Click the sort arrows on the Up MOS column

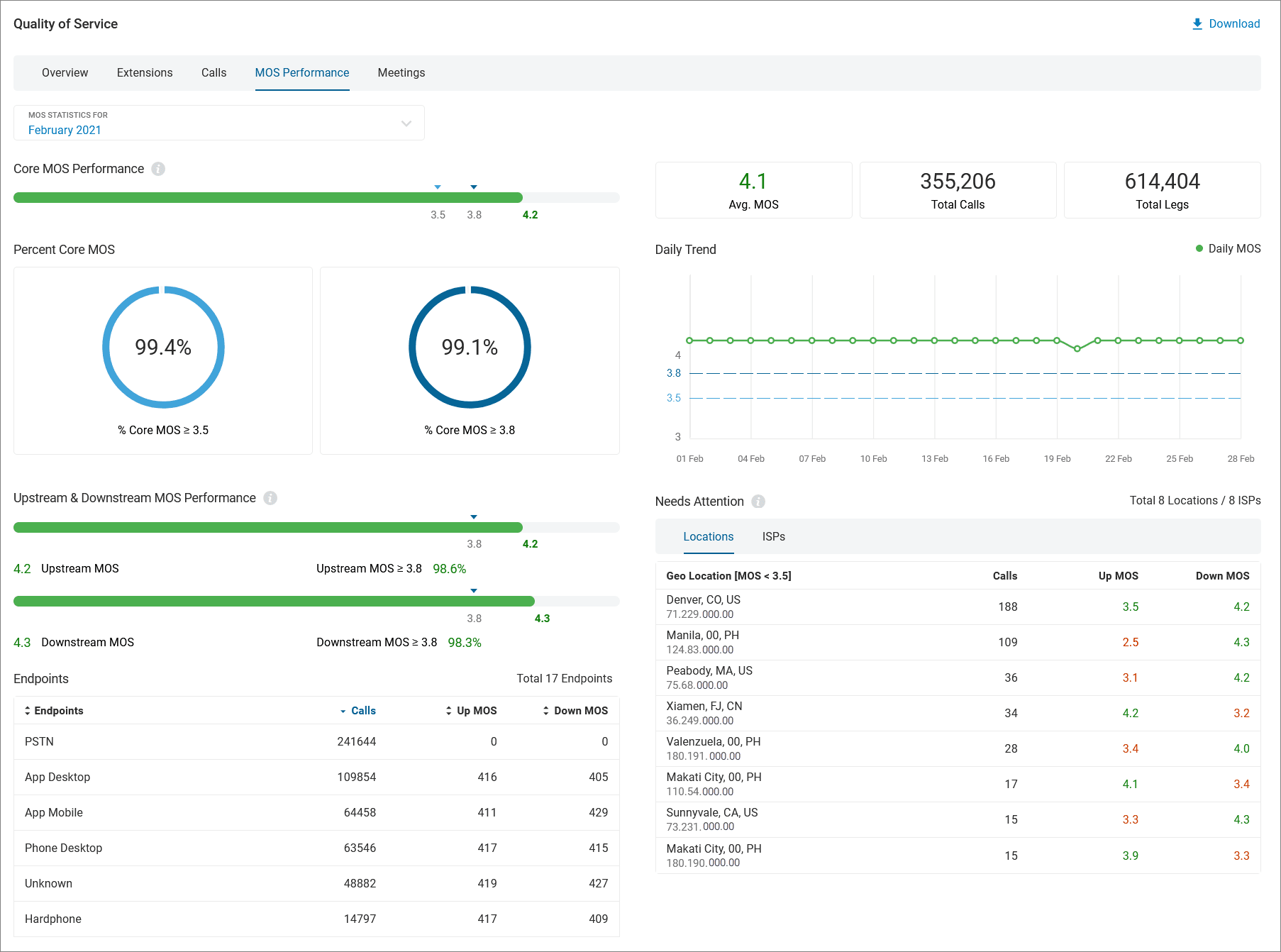(x=448, y=710)
